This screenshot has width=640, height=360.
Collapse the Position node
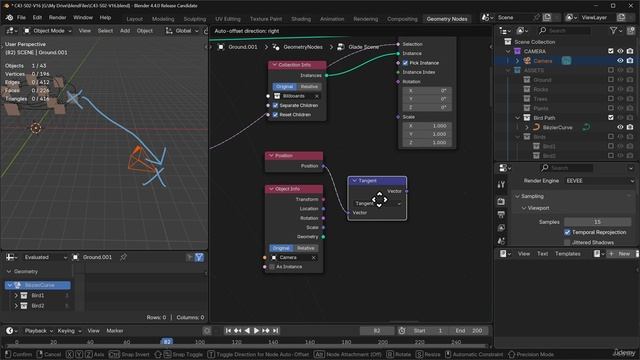pyautogui.click(x=271, y=156)
